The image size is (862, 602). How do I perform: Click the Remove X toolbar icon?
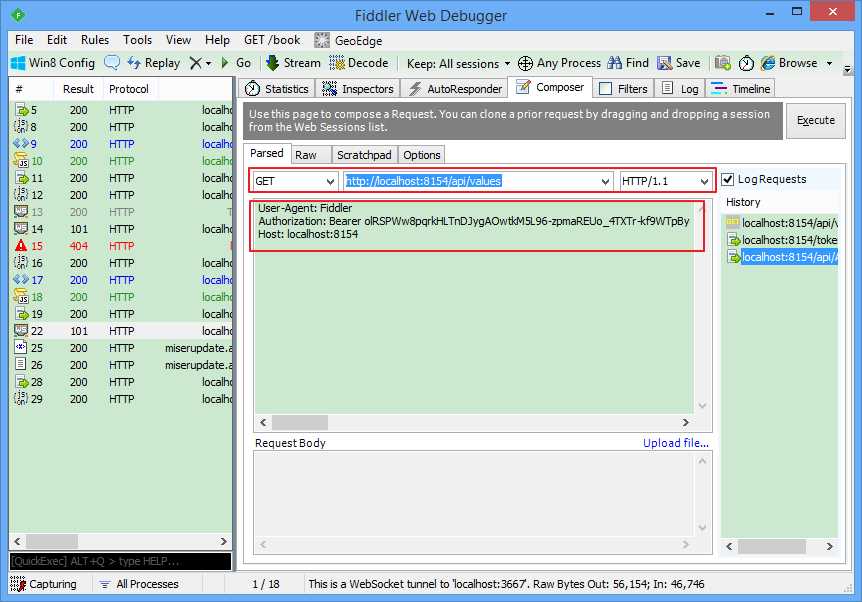[196, 63]
